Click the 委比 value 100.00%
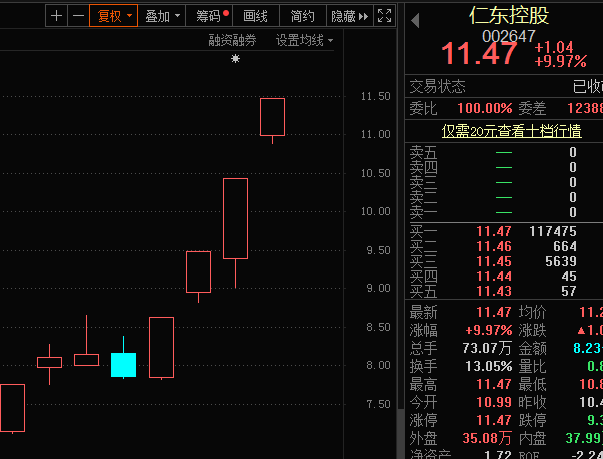The image size is (603, 459). (485, 108)
